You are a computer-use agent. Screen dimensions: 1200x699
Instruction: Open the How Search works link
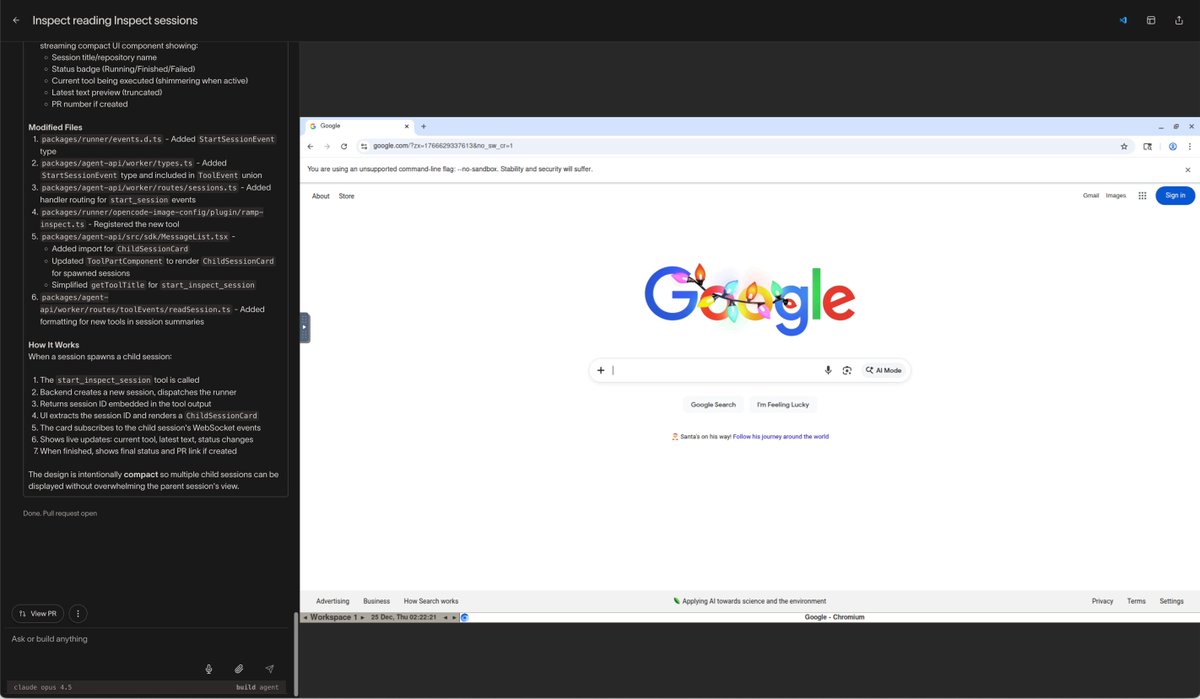pos(431,601)
